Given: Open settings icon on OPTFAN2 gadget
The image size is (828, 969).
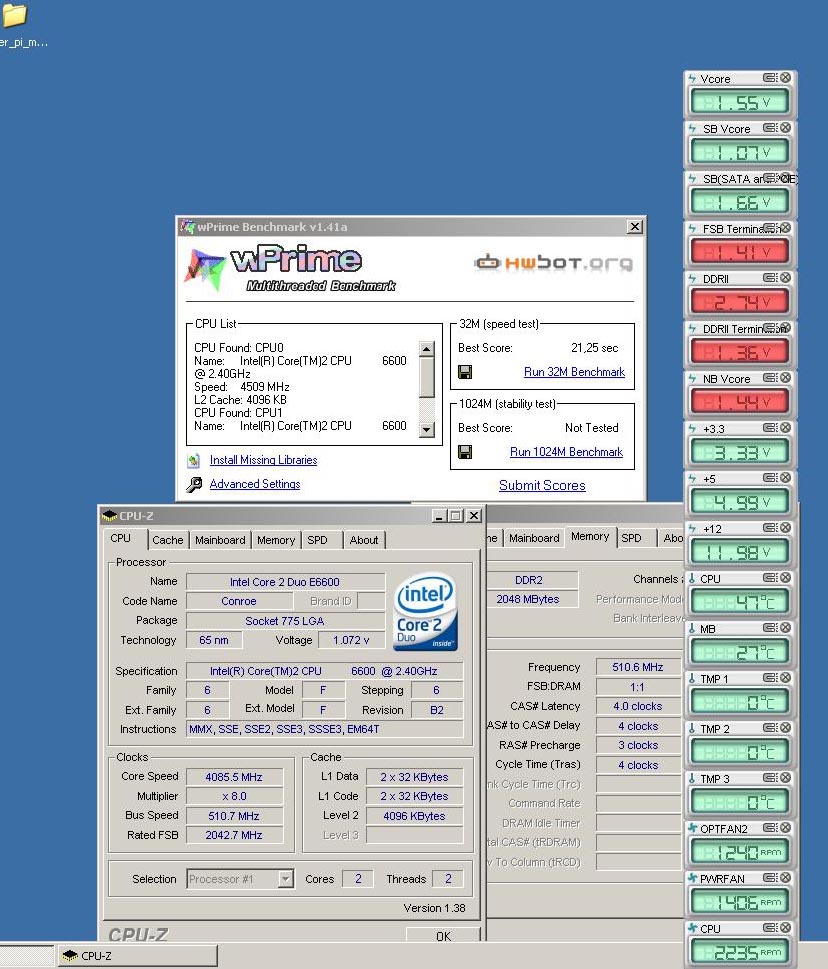Looking at the screenshot, I should pyautogui.click(x=770, y=828).
